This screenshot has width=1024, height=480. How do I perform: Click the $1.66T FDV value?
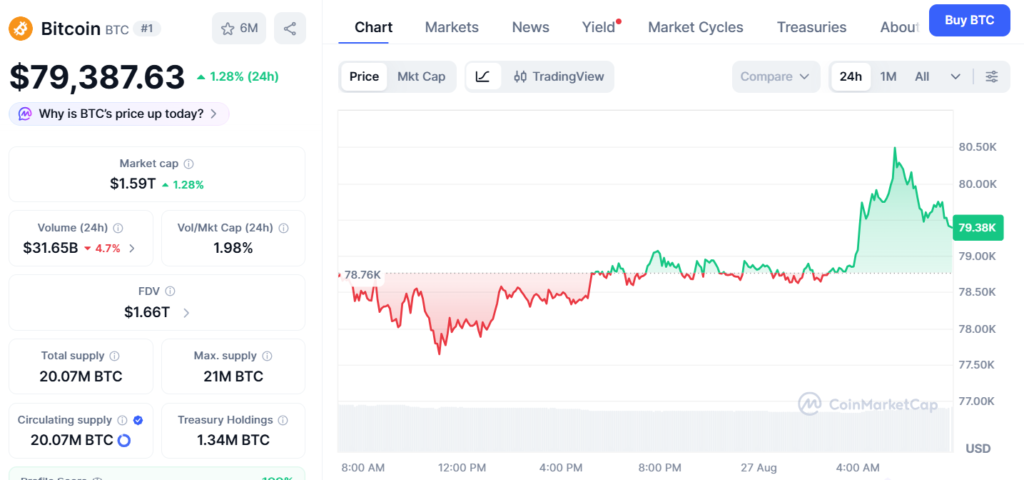point(147,313)
